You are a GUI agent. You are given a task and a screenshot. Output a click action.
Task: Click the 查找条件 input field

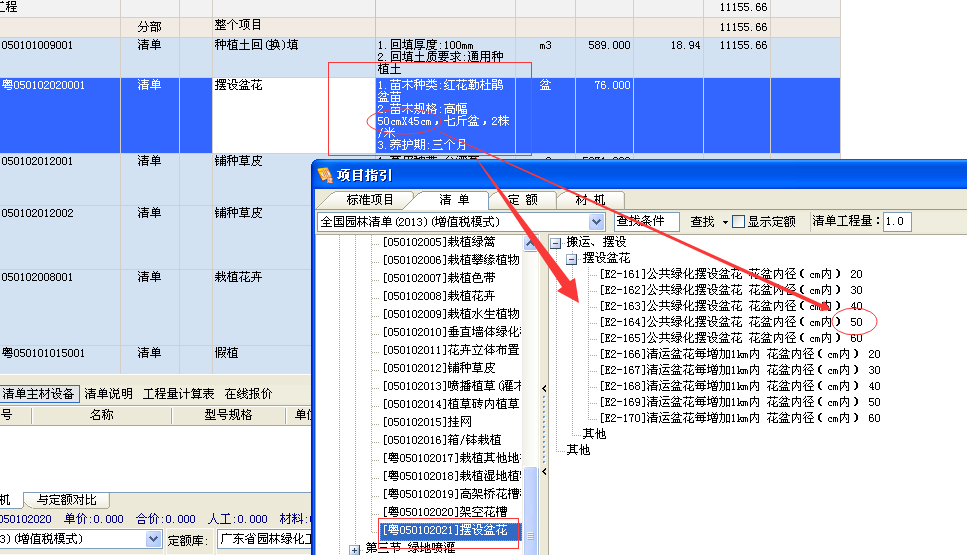(647, 221)
